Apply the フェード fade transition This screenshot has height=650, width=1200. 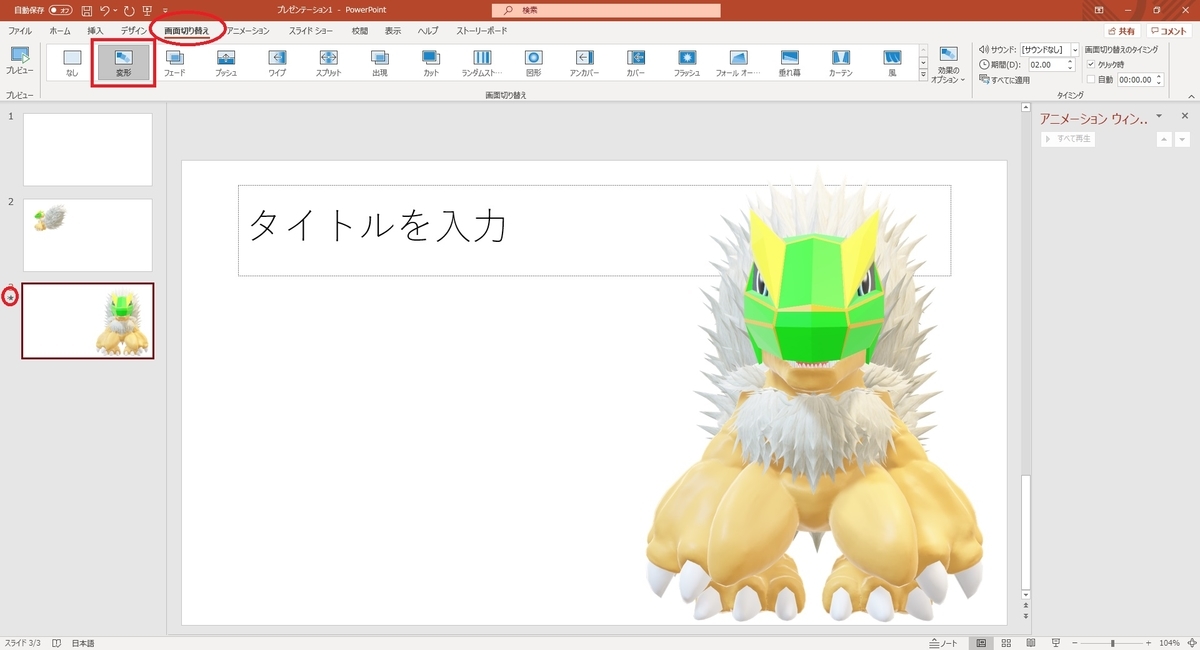coord(174,63)
